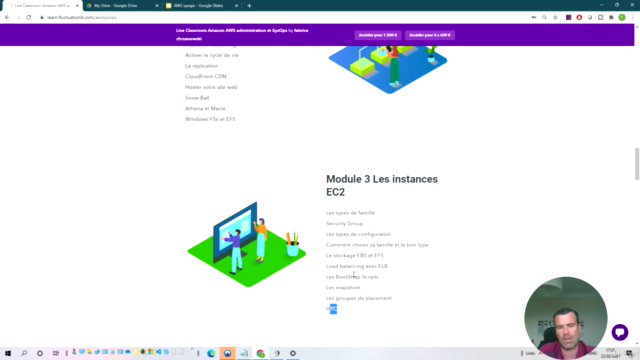The height and width of the screenshot is (360, 640).
Task: Open a new browser tab
Action: point(249,6)
